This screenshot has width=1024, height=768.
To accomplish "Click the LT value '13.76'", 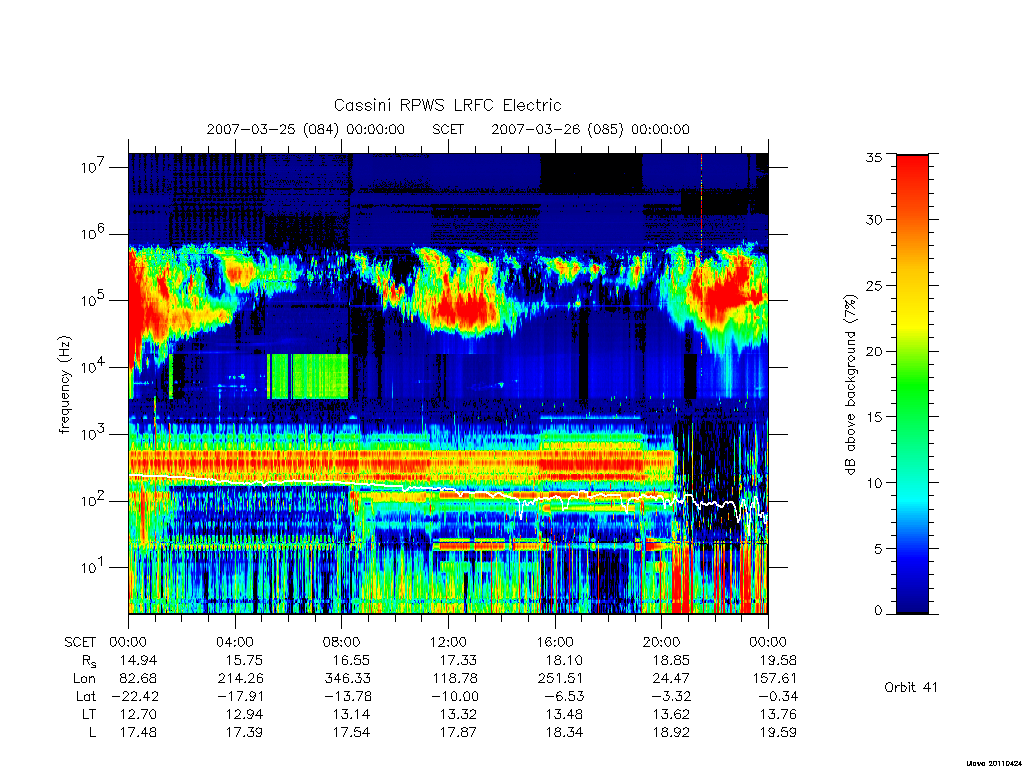I will tap(777, 714).
